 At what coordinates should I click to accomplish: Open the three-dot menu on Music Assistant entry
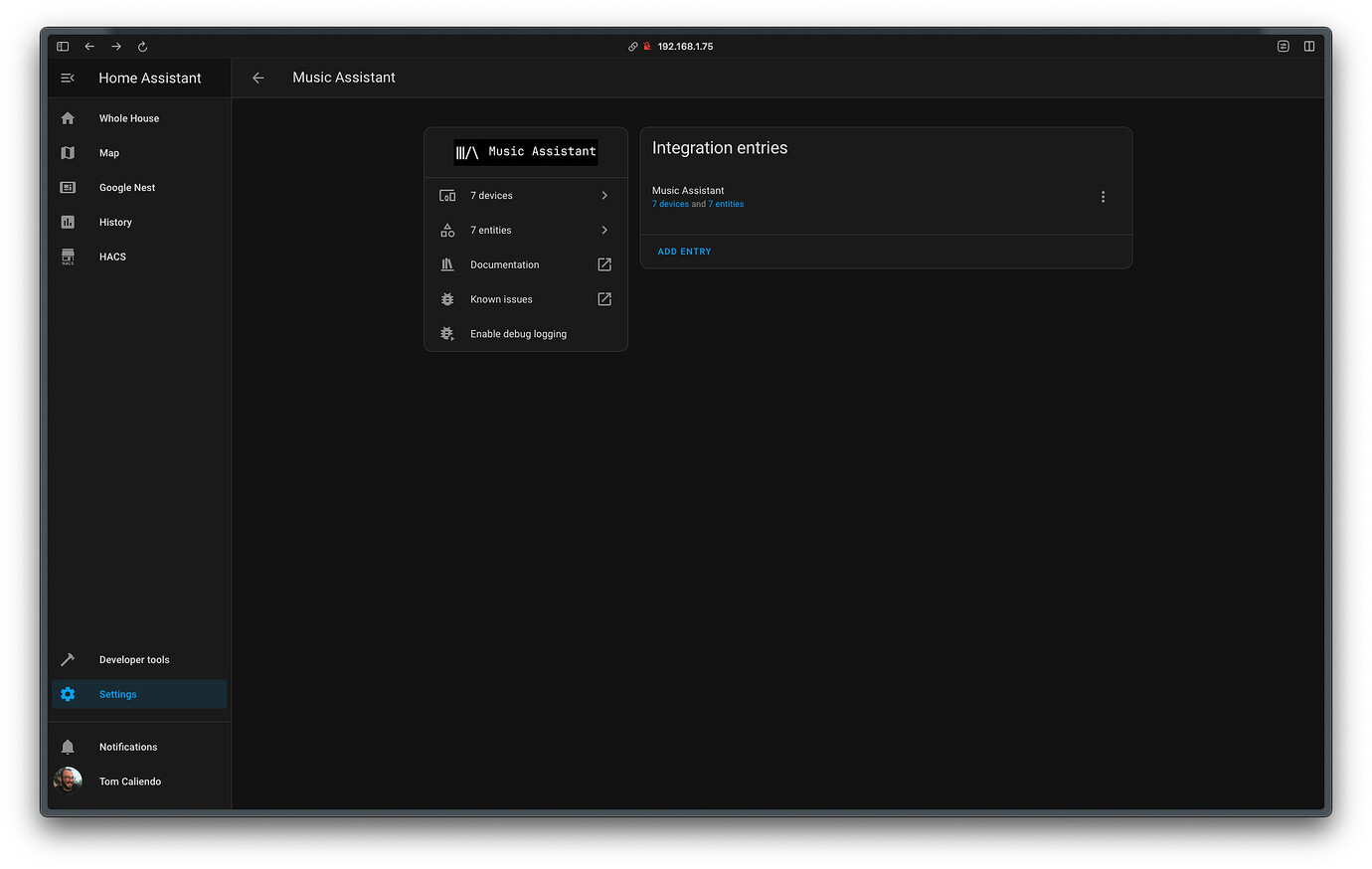tap(1103, 197)
